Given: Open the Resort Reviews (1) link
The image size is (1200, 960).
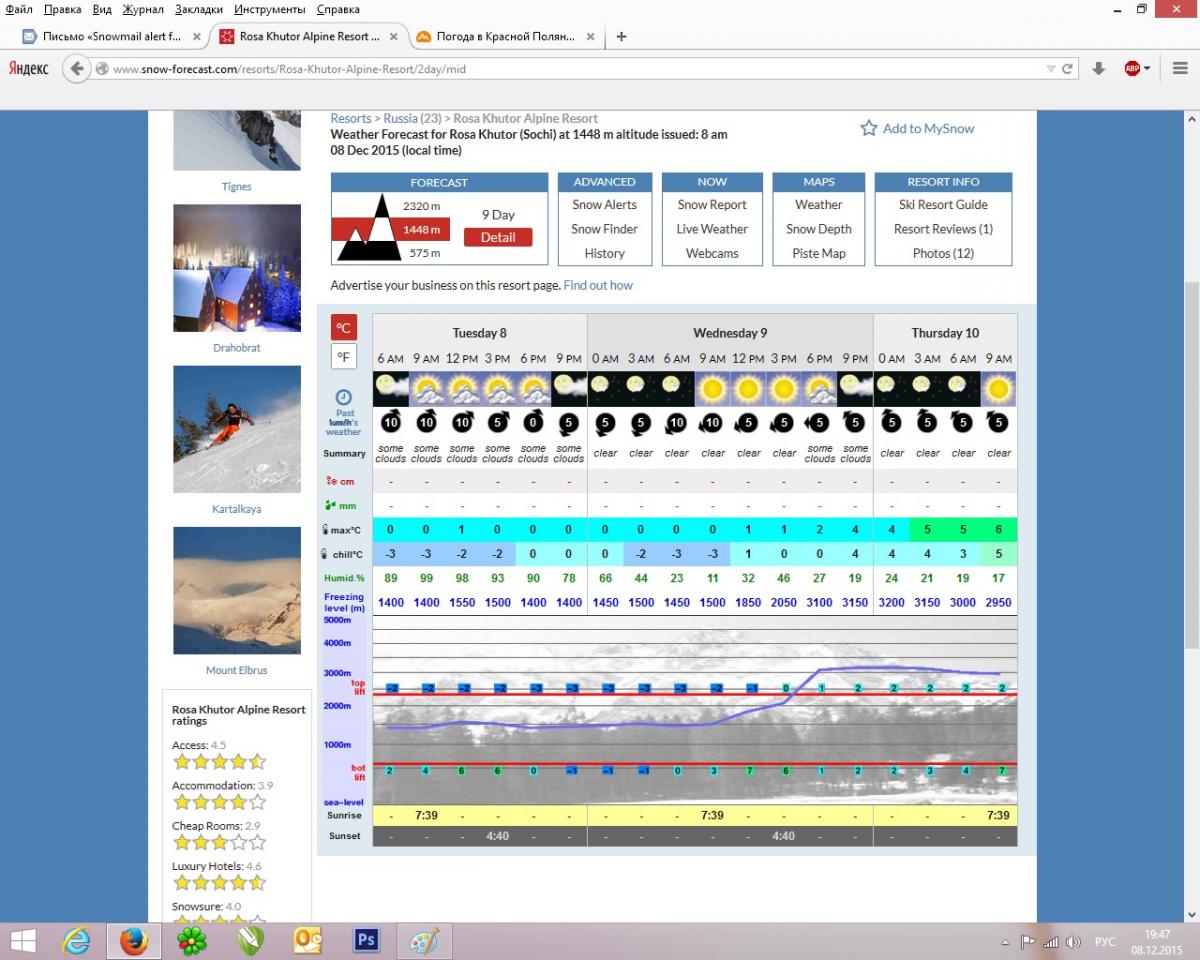Looking at the screenshot, I should [x=943, y=229].
